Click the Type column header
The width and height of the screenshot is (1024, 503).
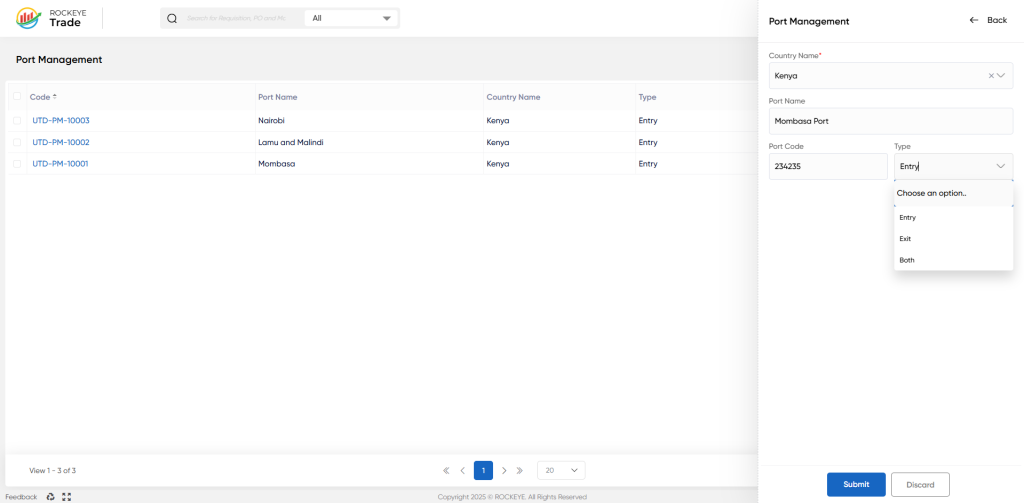[x=647, y=97]
